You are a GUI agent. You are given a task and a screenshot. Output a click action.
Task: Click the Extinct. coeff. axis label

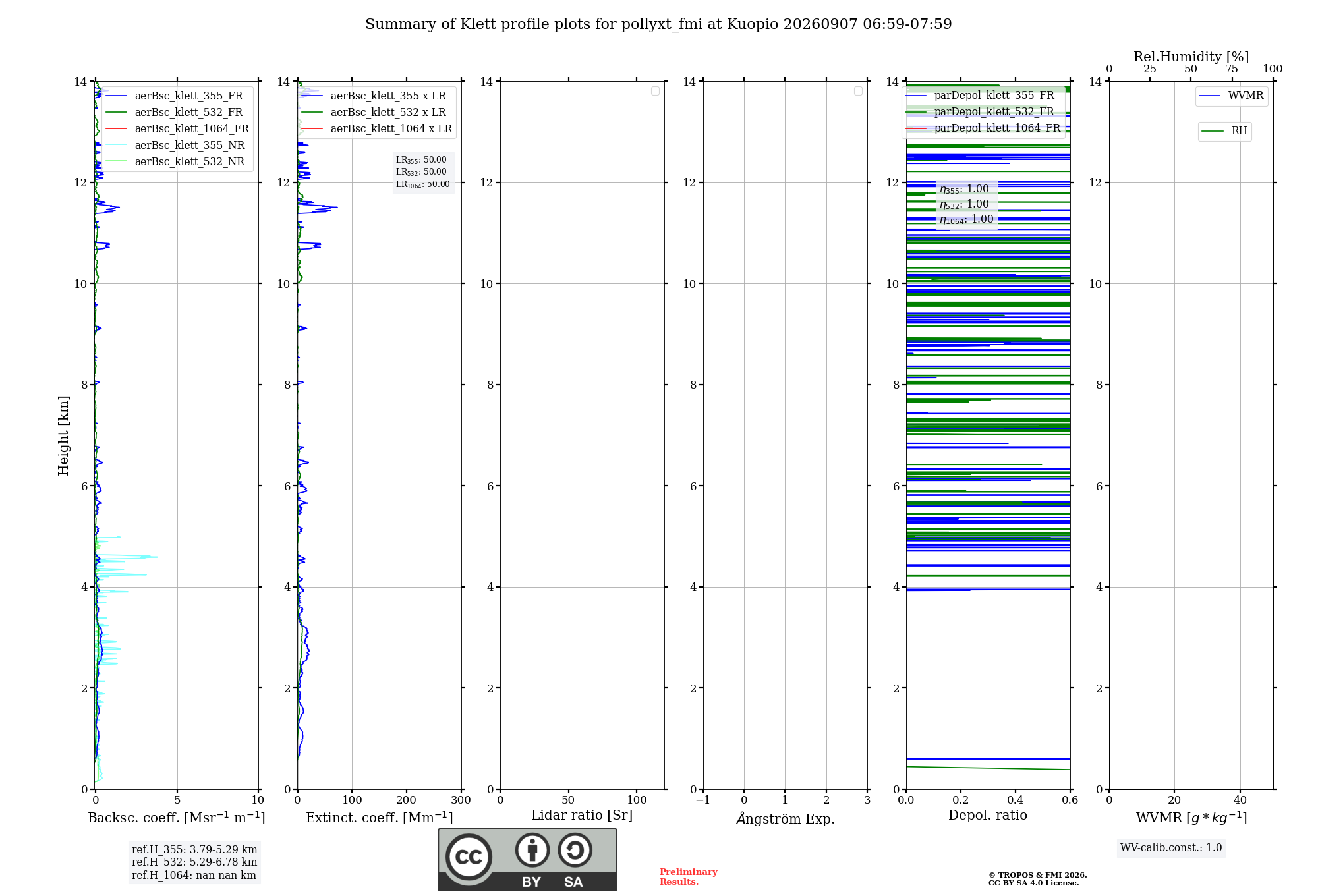(x=380, y=818)
